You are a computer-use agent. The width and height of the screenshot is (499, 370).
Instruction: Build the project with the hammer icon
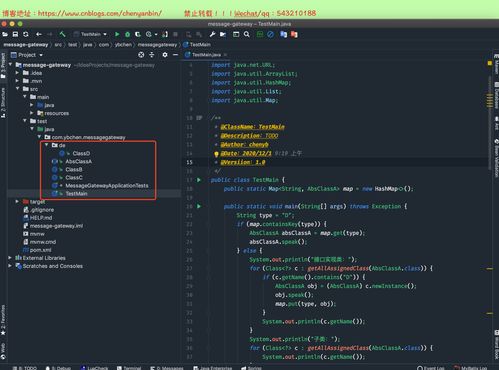[62, 34]
